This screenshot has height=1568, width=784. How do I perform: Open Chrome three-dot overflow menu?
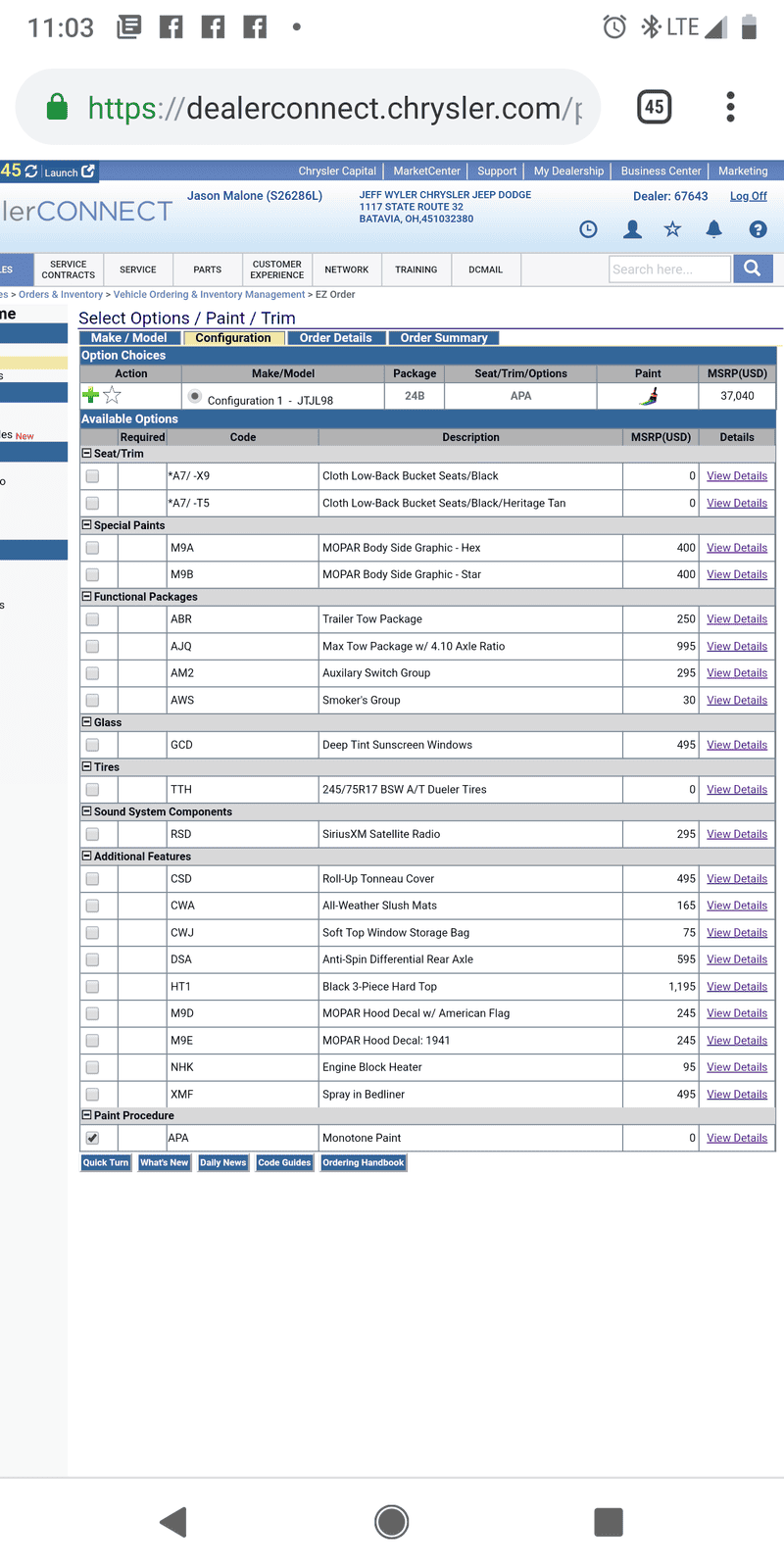730,107
